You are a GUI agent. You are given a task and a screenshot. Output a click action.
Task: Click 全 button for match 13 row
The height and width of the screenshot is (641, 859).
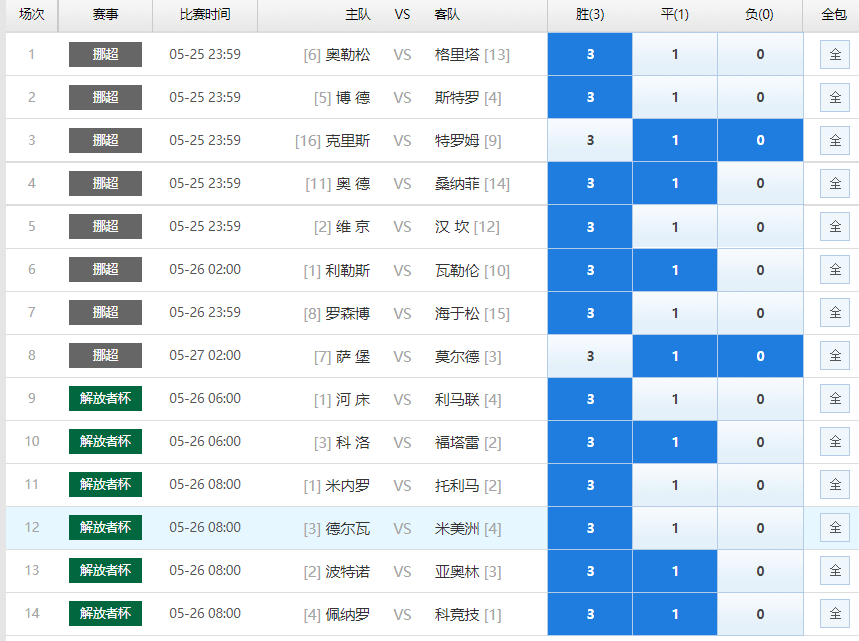[835, 570]
